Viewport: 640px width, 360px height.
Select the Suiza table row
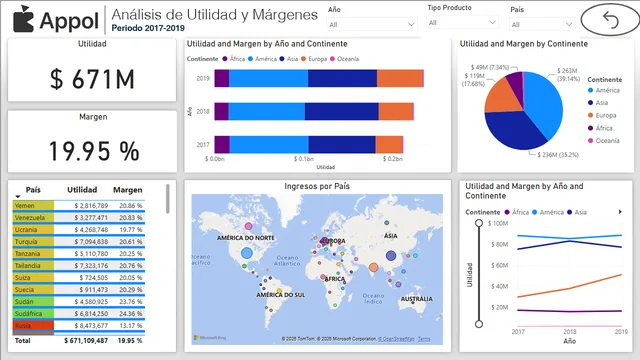pyautogui.click(x=79, y=278)
